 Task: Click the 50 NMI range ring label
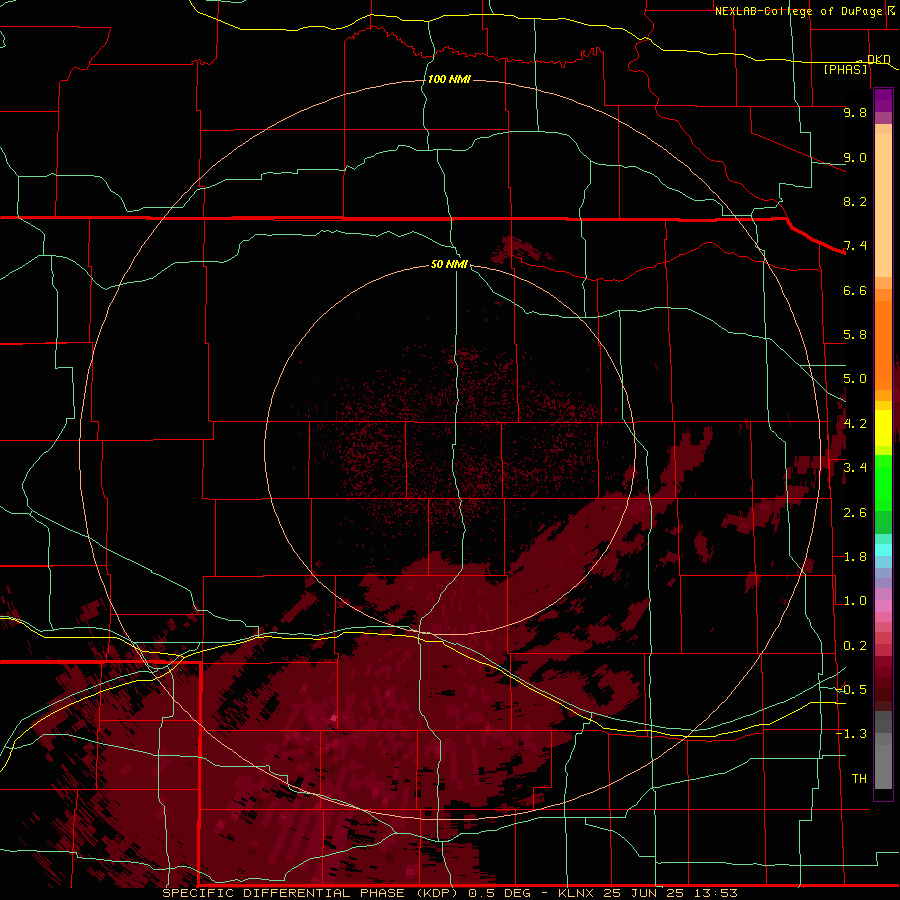coord(449,264)
